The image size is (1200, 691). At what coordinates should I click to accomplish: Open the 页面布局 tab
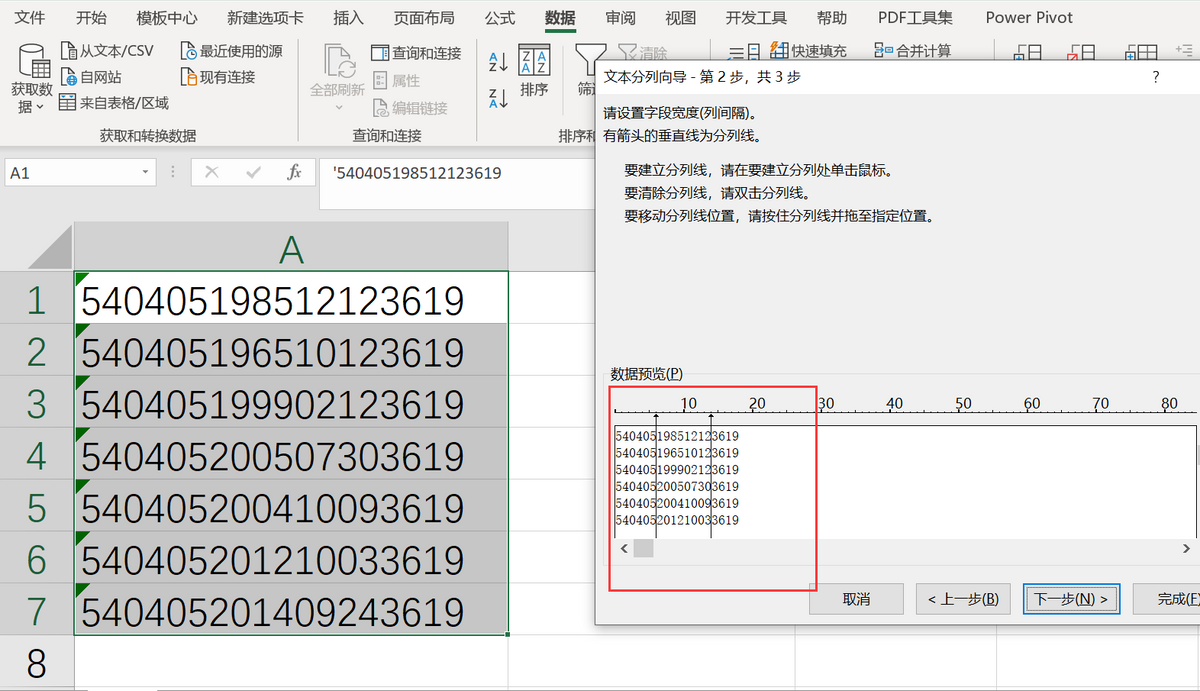424,18
